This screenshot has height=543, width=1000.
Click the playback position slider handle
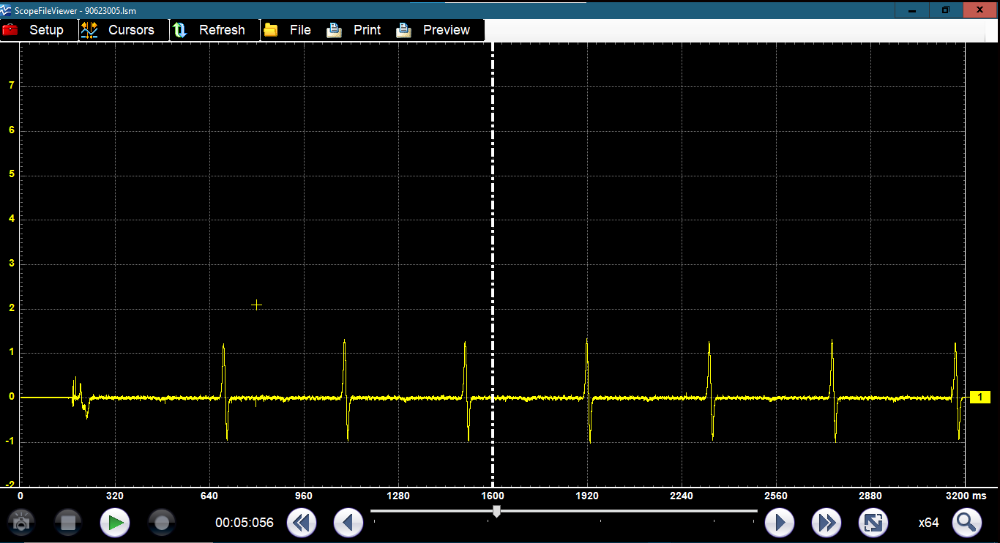tap(497, 512)
